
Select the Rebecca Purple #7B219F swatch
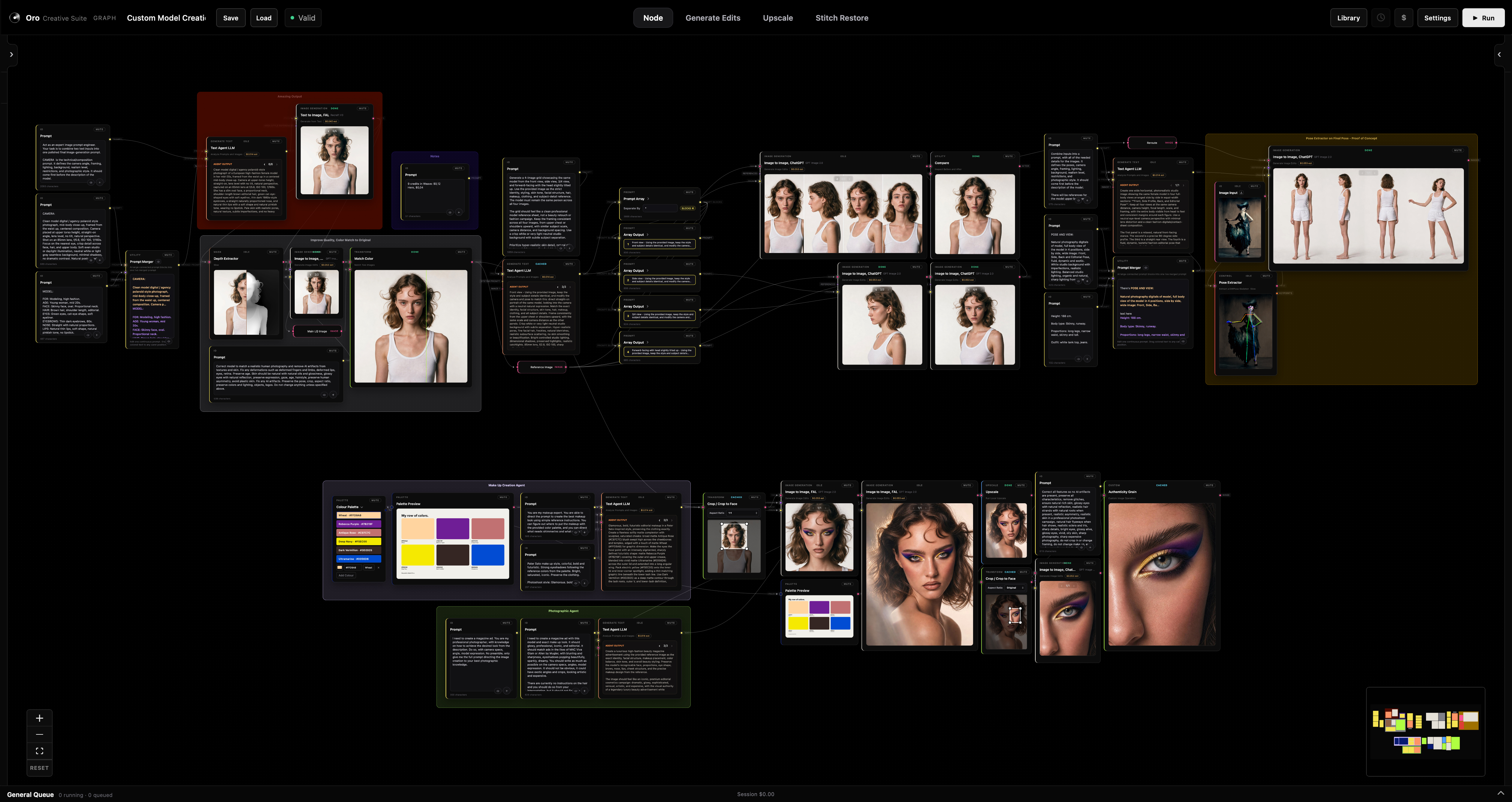(x=359, y=524)
